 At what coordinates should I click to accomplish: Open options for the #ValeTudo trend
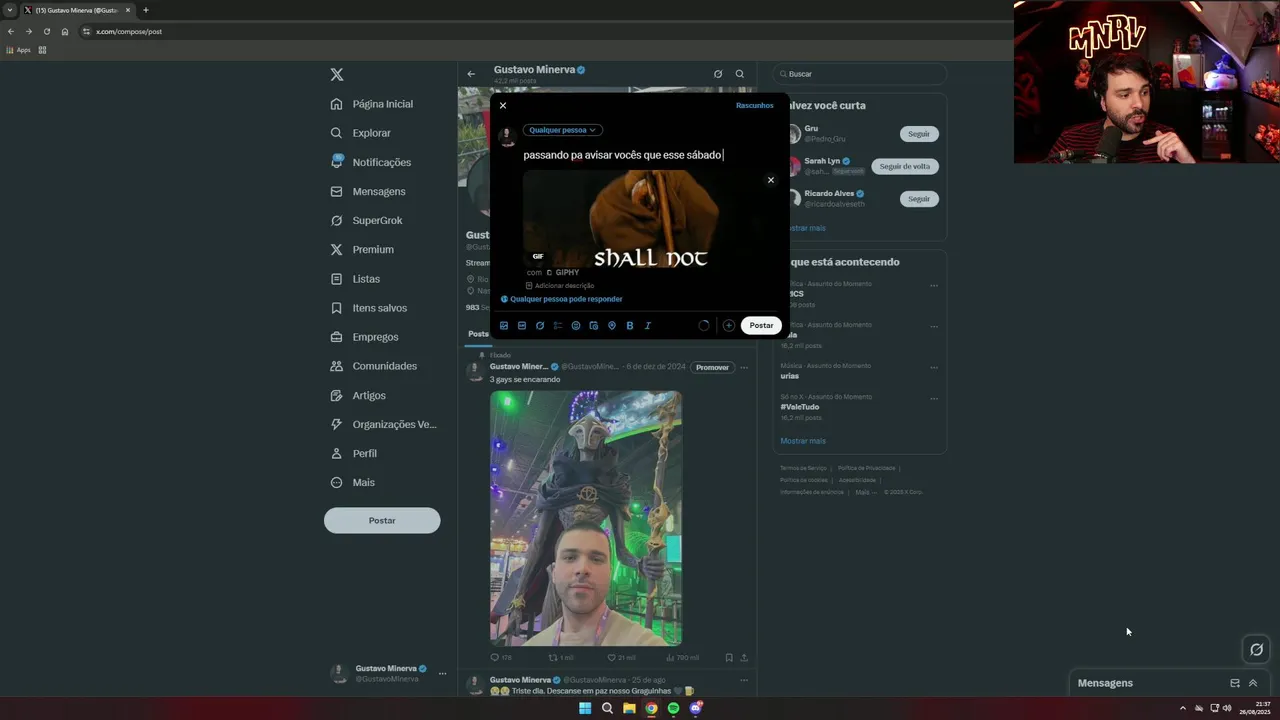pyautogui.click(x=934, y=399)
